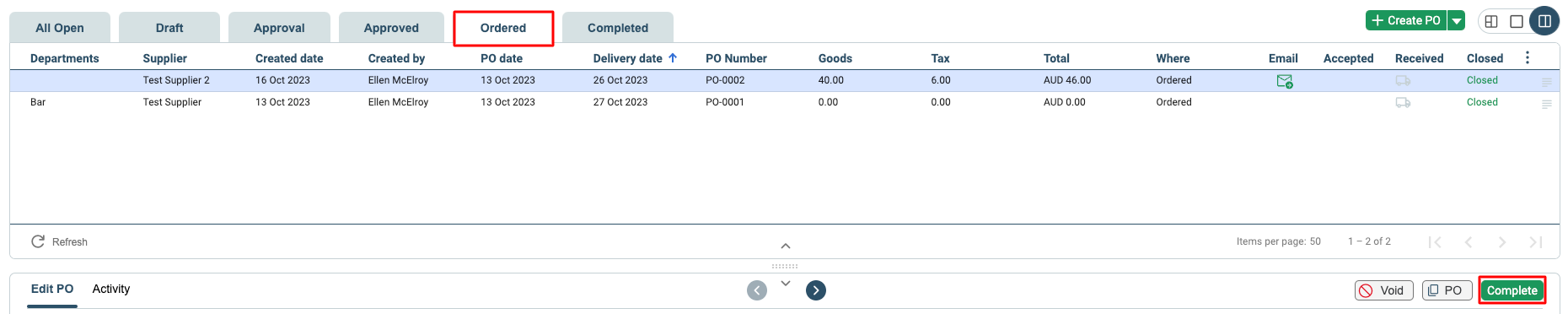The image size is (1568, 314).
Task: Open the column options three-dot menu
Action: (1528, 57)
